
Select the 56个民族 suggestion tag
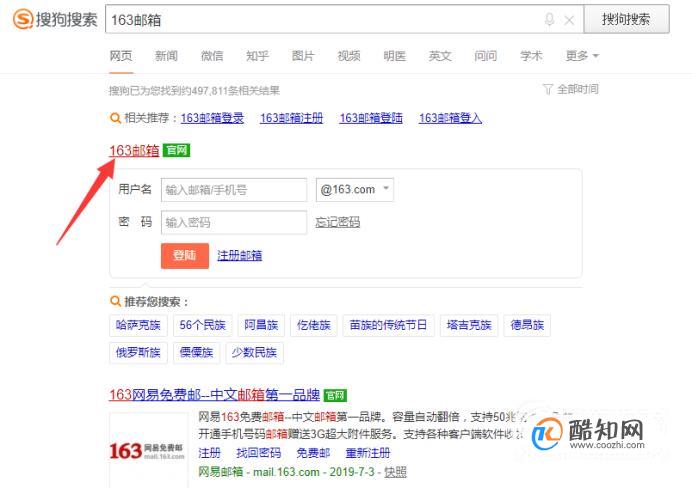(203, 326)
